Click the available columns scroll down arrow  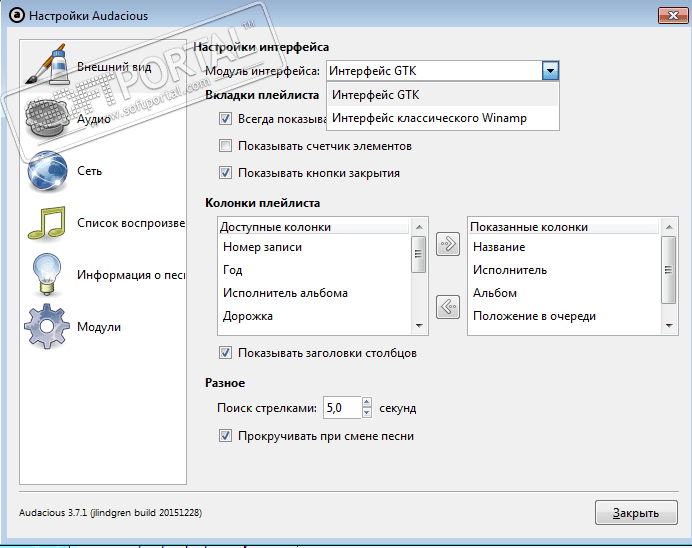coord(419,326)
